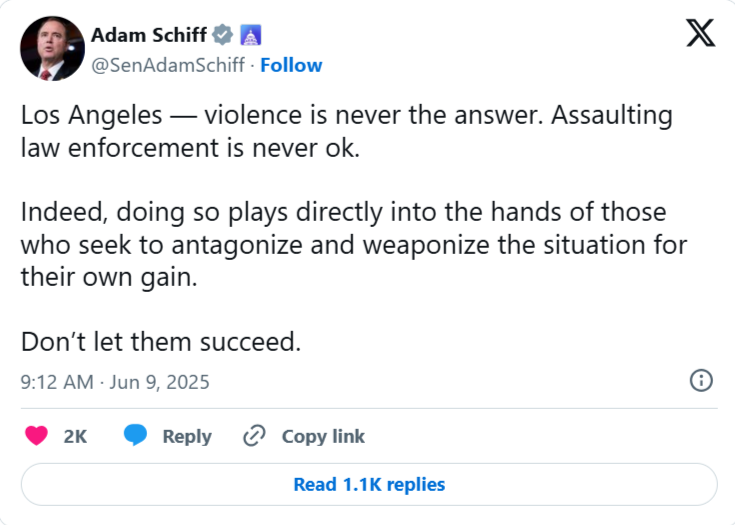Open the 9:12 AM timestamp link

point(57,382)
